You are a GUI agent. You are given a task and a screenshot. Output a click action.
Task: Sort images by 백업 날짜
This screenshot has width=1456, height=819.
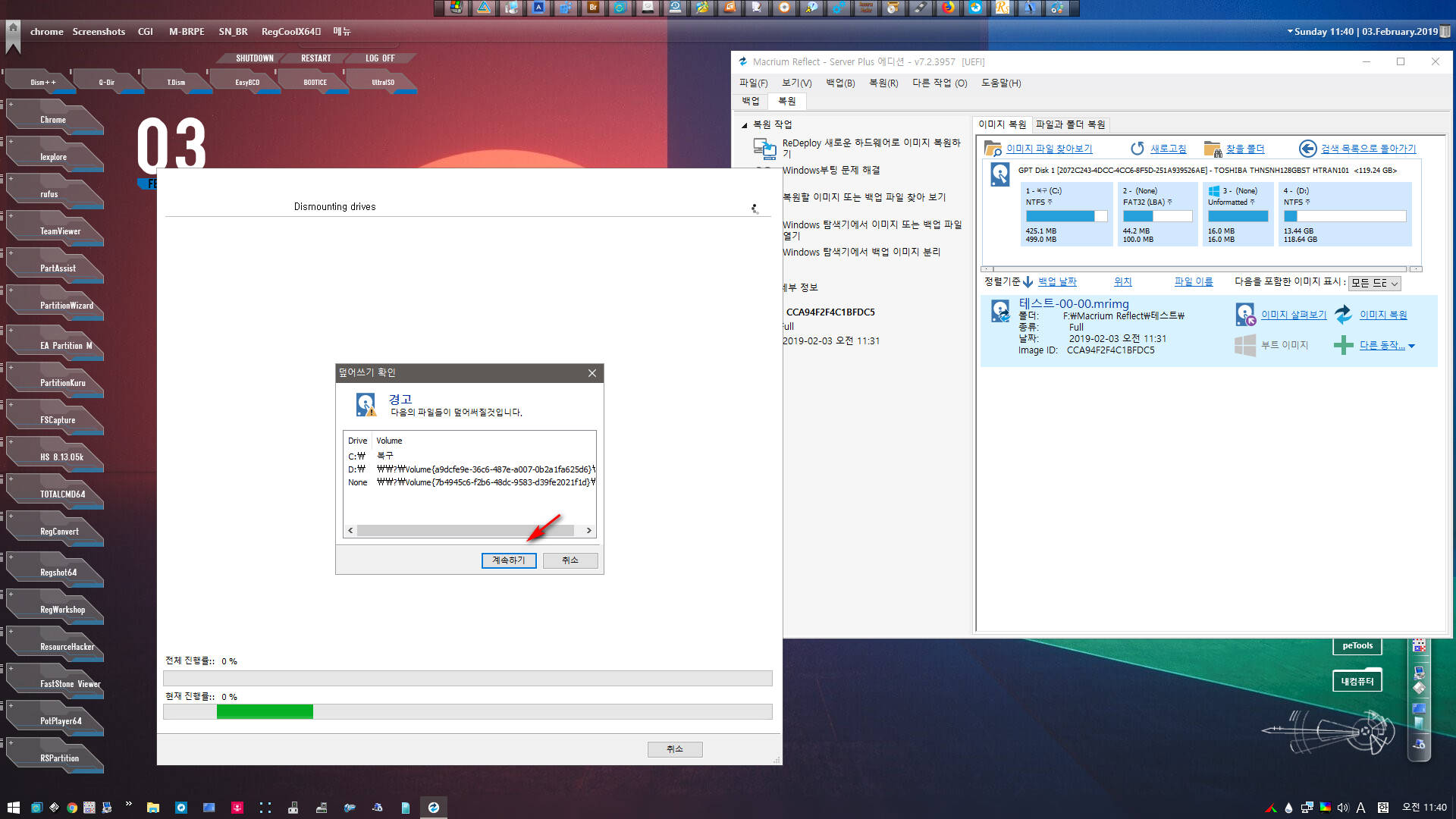tap(1057, 282)
